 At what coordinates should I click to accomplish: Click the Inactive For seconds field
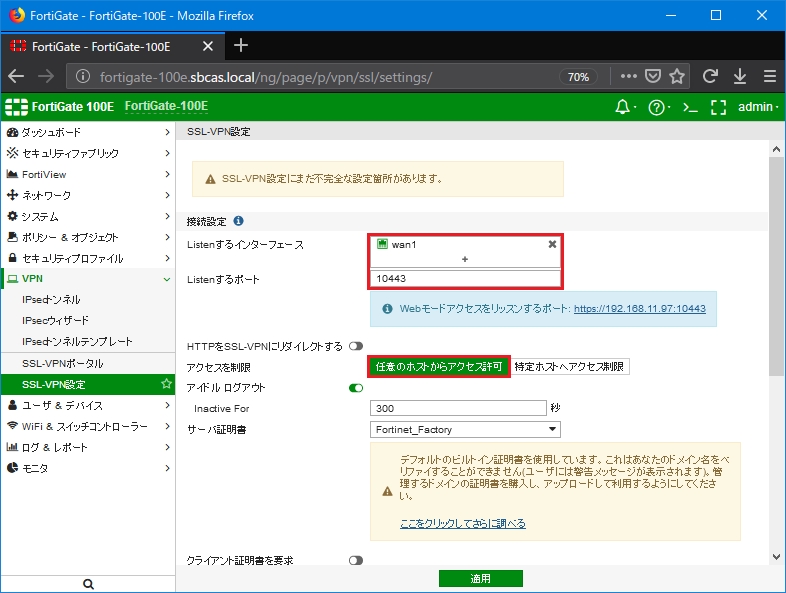[x=458, y=408]
